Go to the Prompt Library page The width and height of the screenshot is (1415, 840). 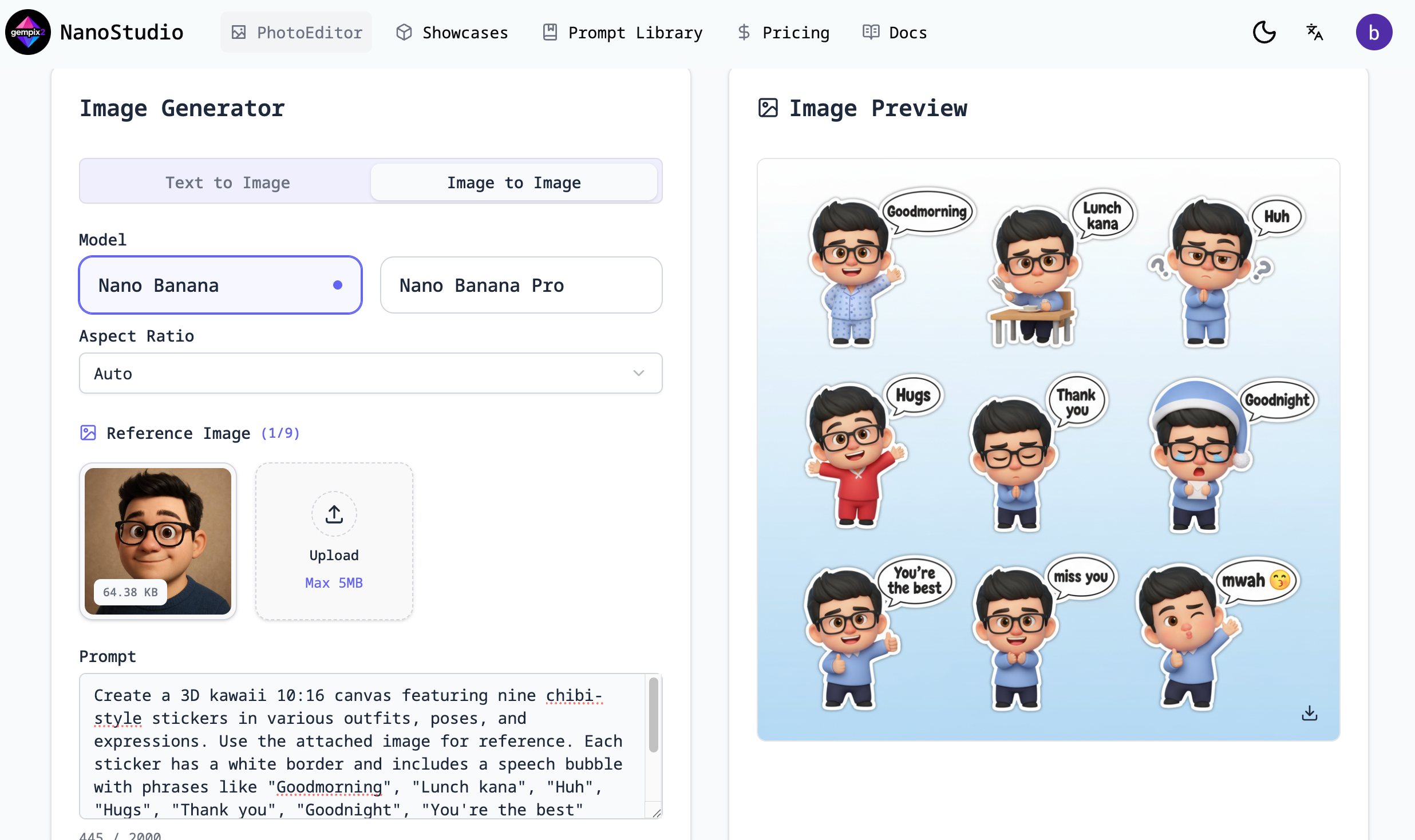coord(622,33)
